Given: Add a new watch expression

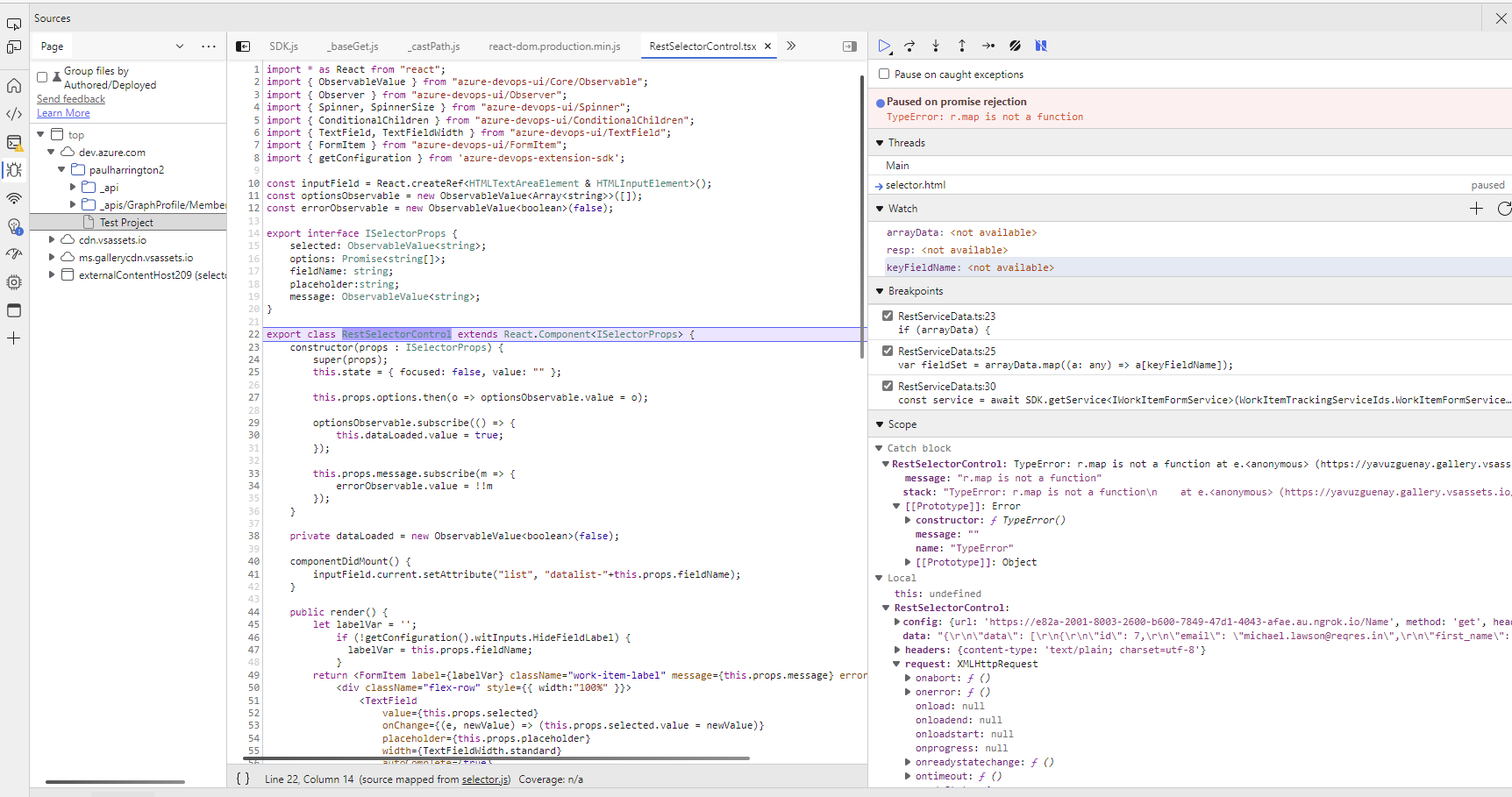Looking at the screenshot, I should coord(1476,209).
